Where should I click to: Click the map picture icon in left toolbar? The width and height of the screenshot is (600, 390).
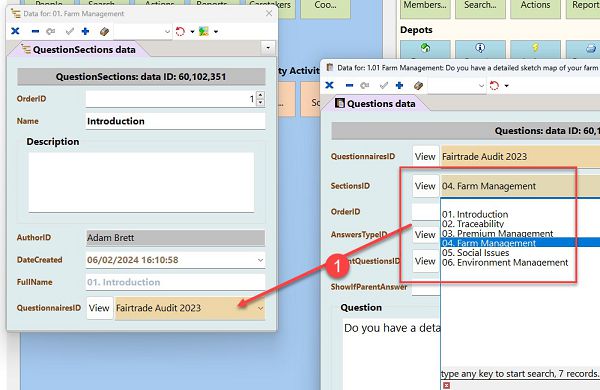(x=204, y=31)
